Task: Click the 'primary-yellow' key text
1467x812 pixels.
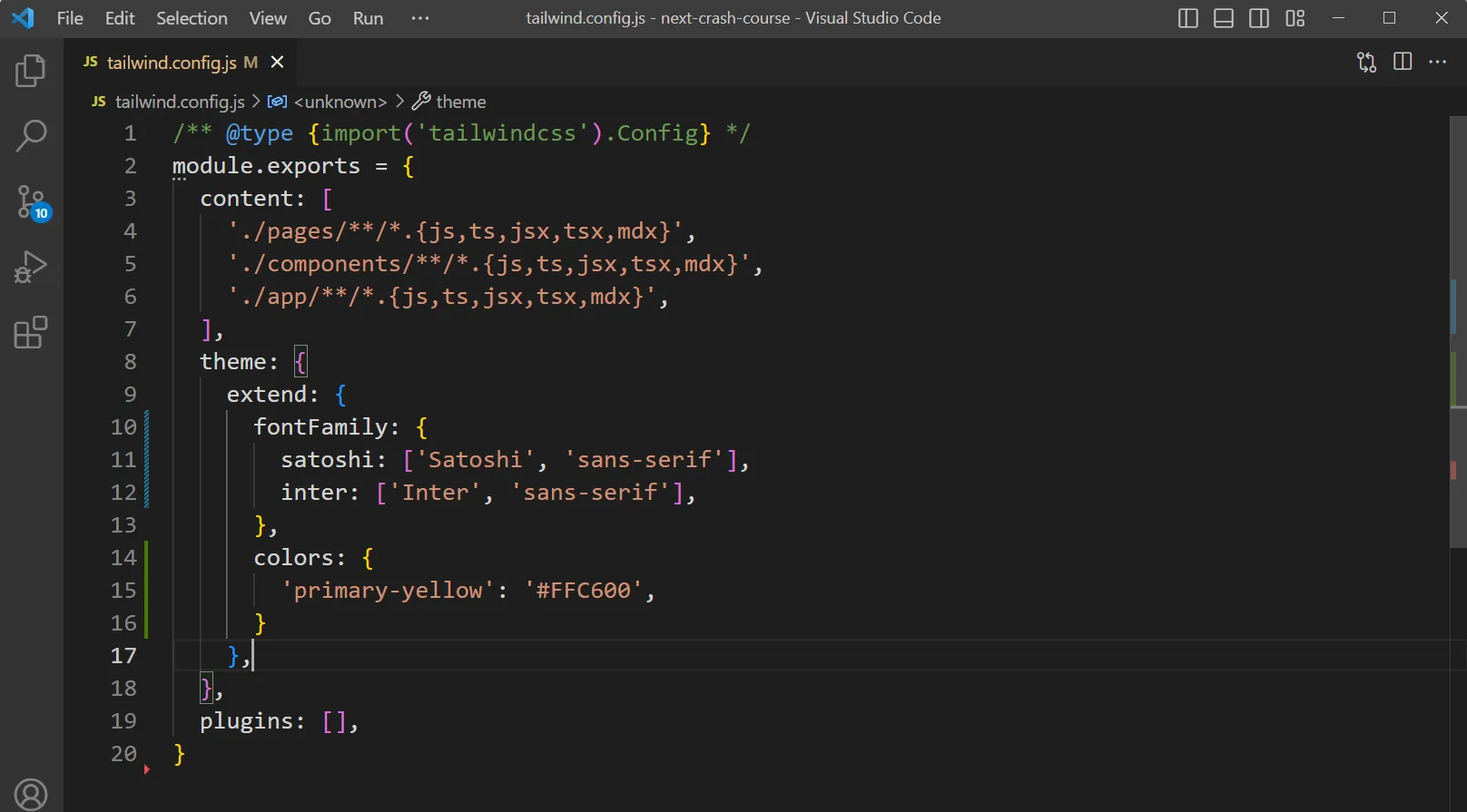Action: click(388, 591)
